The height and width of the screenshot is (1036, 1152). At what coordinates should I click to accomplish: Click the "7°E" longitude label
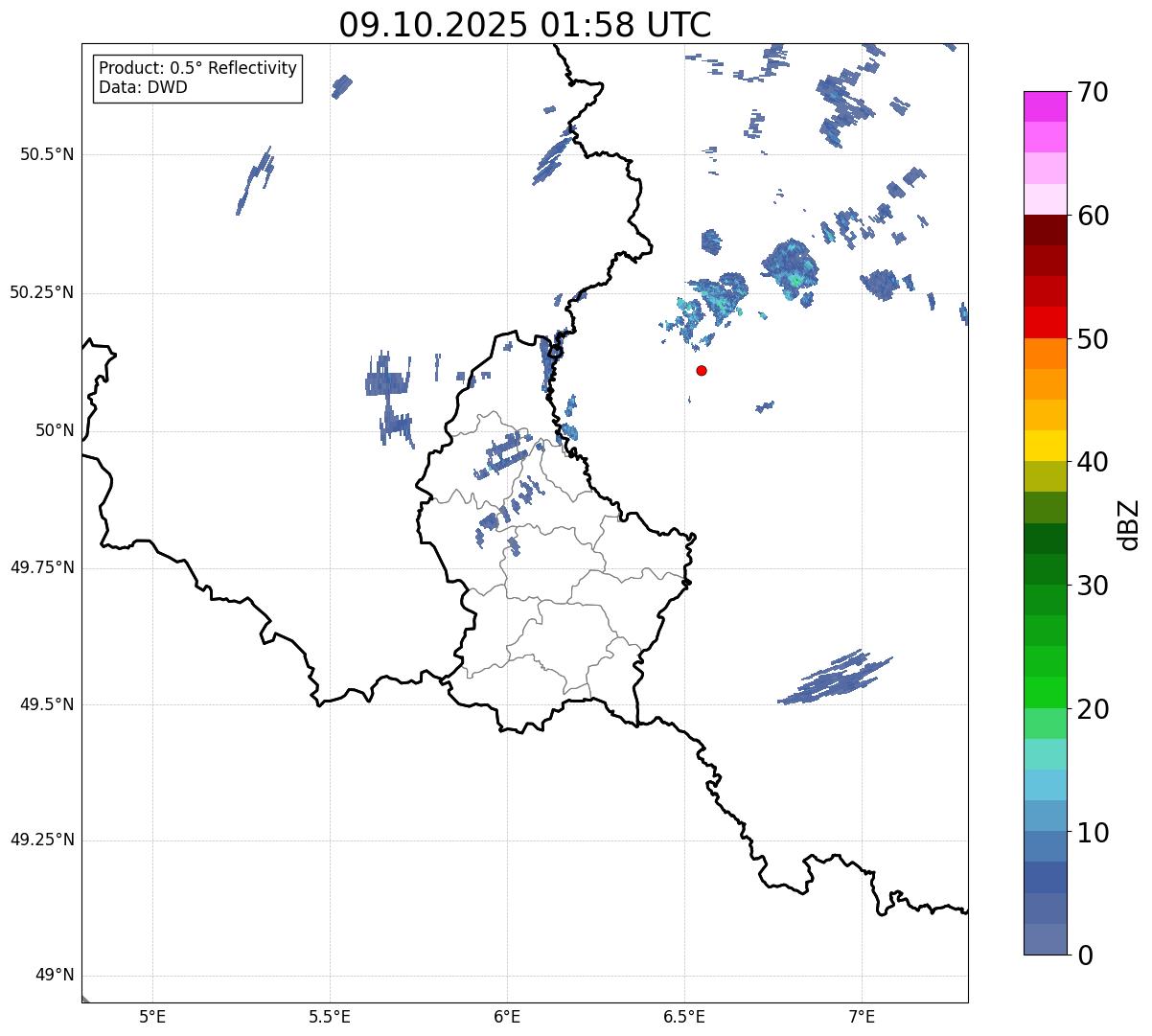point(862,1017)
